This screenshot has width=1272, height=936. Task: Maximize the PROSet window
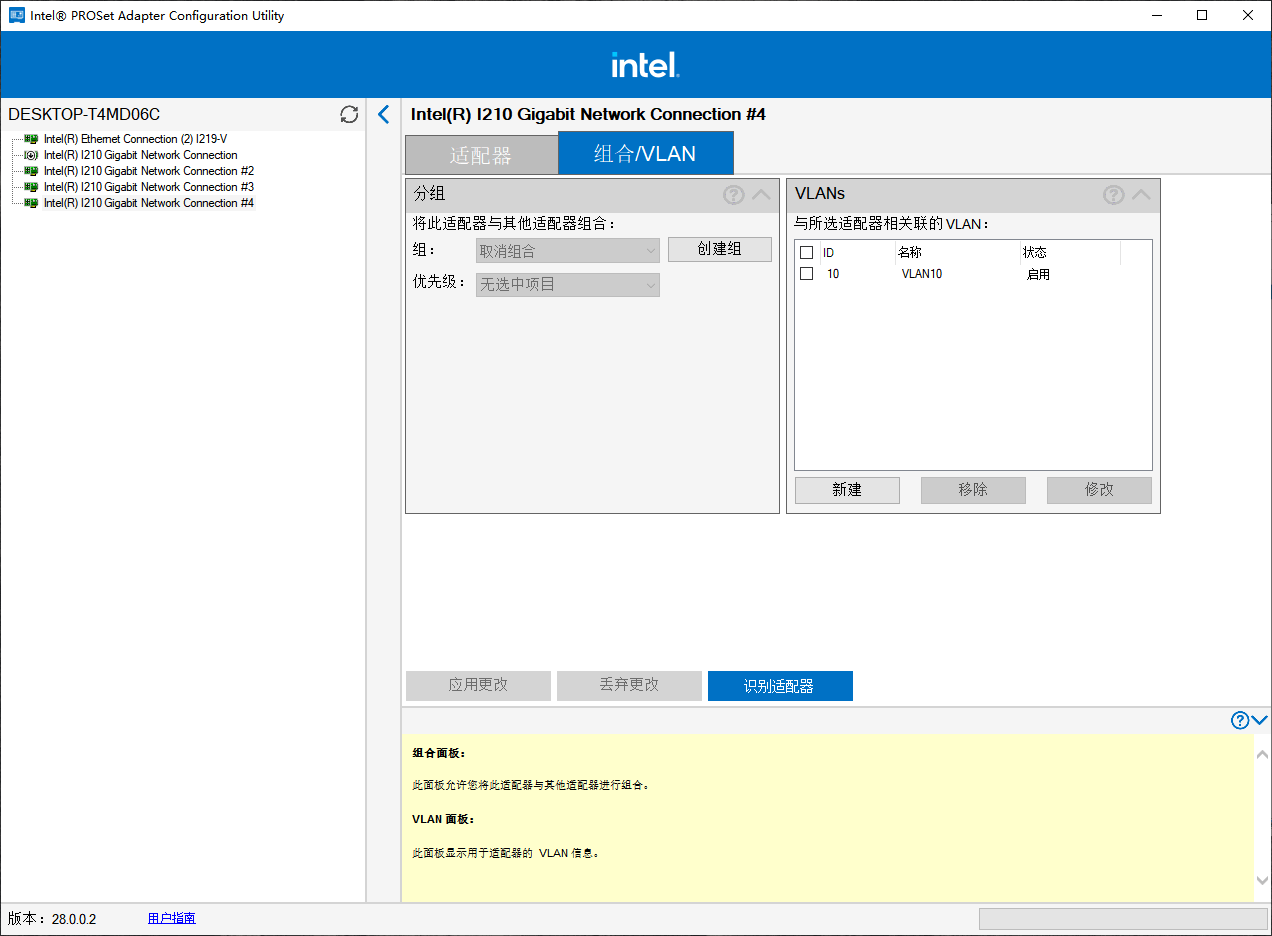[1202, 15]
